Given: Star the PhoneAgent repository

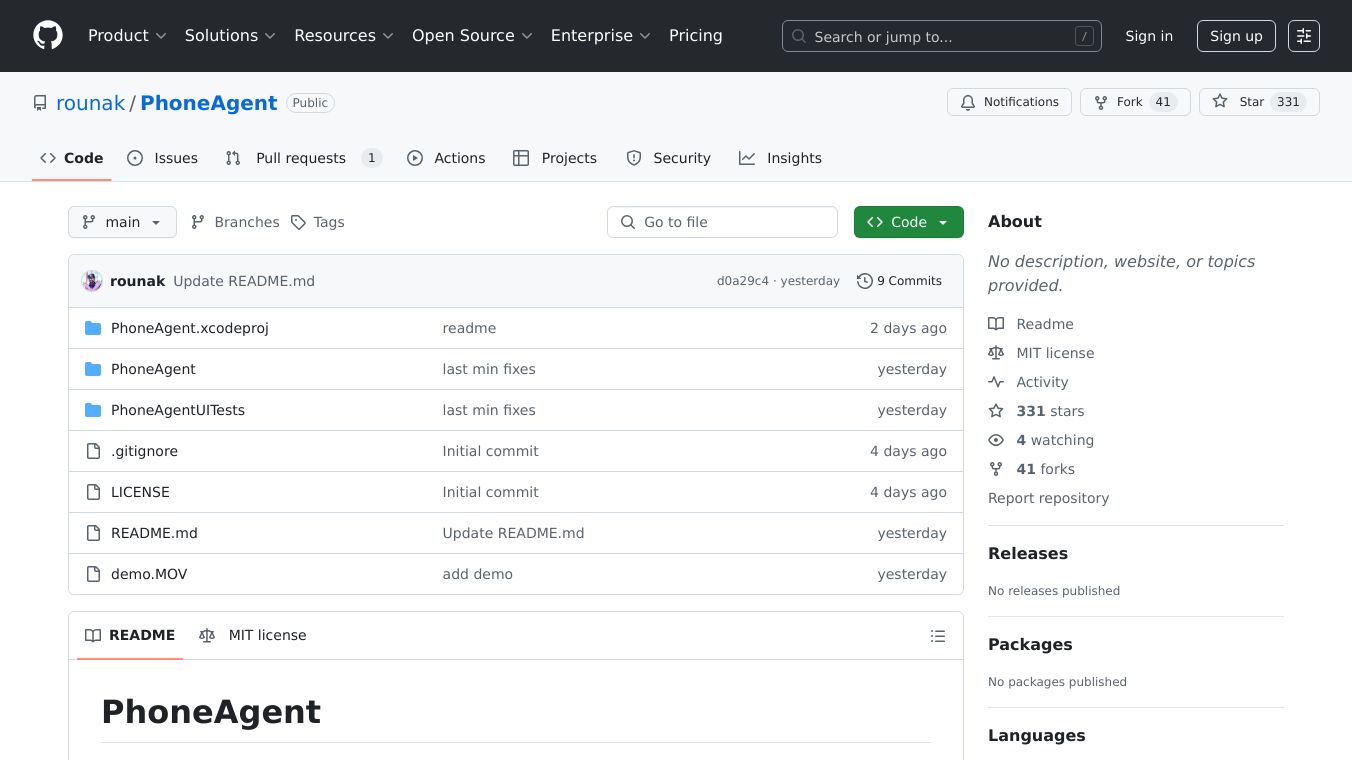Looking at the screenshot, I should tap(1240, 102).
